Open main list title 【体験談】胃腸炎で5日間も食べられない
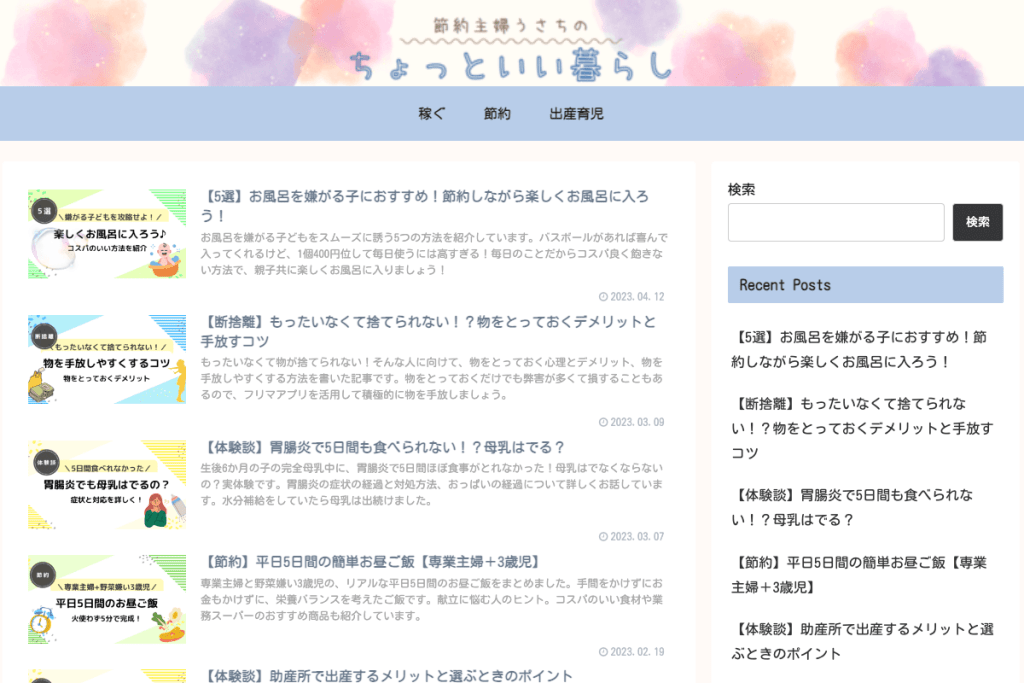This screenshot has height=683, width=1024. (x=383, y=447)
